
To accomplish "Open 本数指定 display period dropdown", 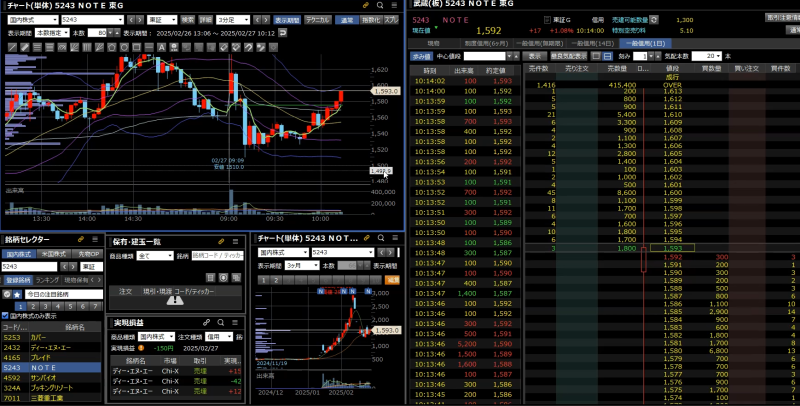I will pyautogui.click(x=52, y=33).
